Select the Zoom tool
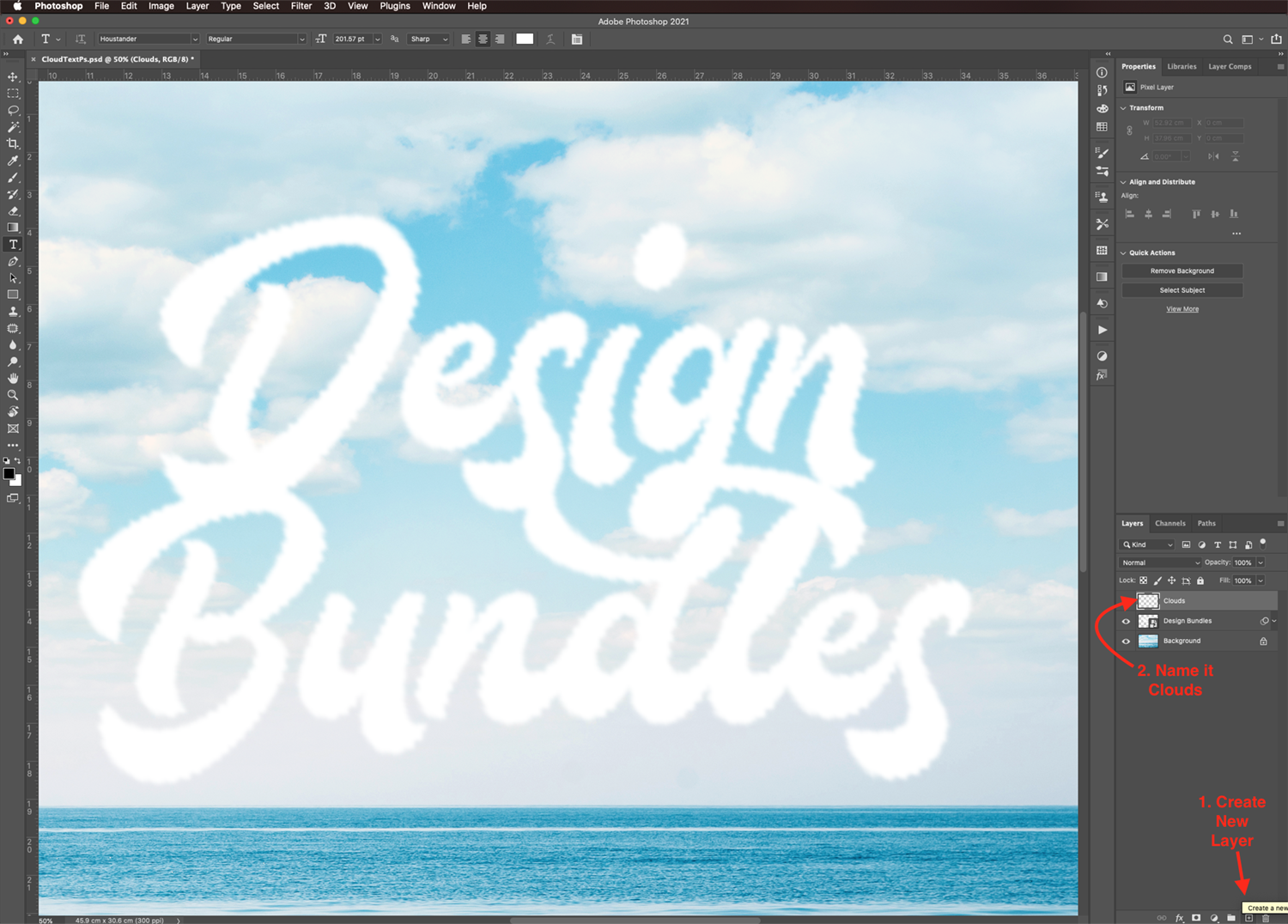 pyautogui.click(x=13, y=395)
